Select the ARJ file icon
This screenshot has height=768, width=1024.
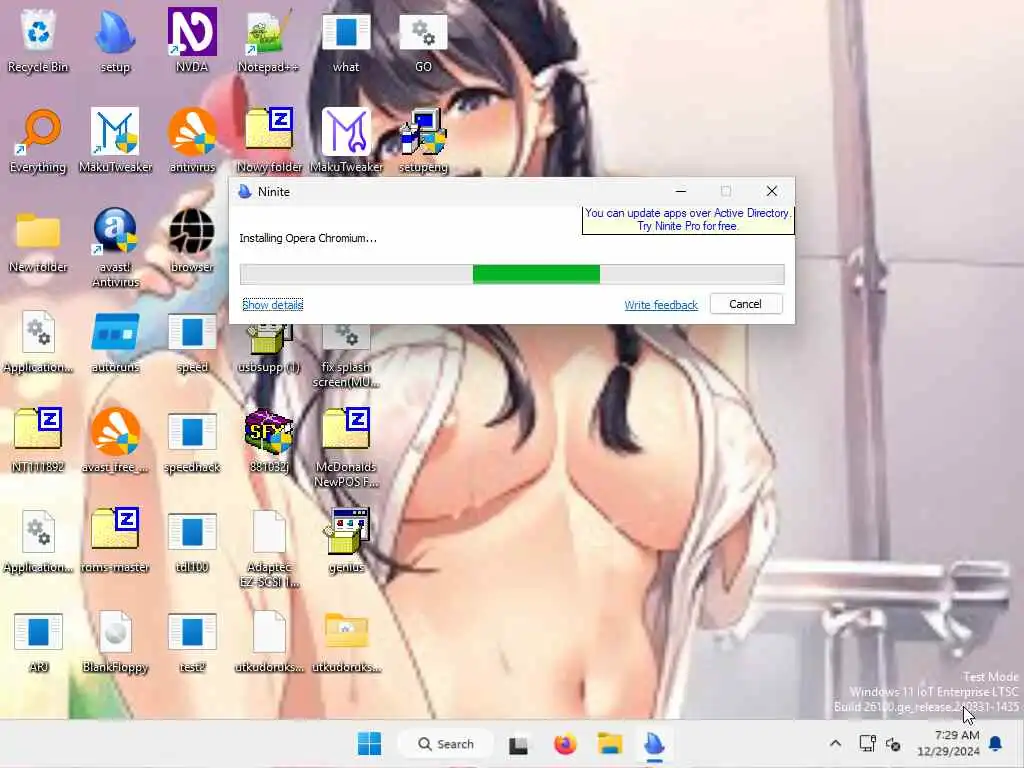click(38, 641)
